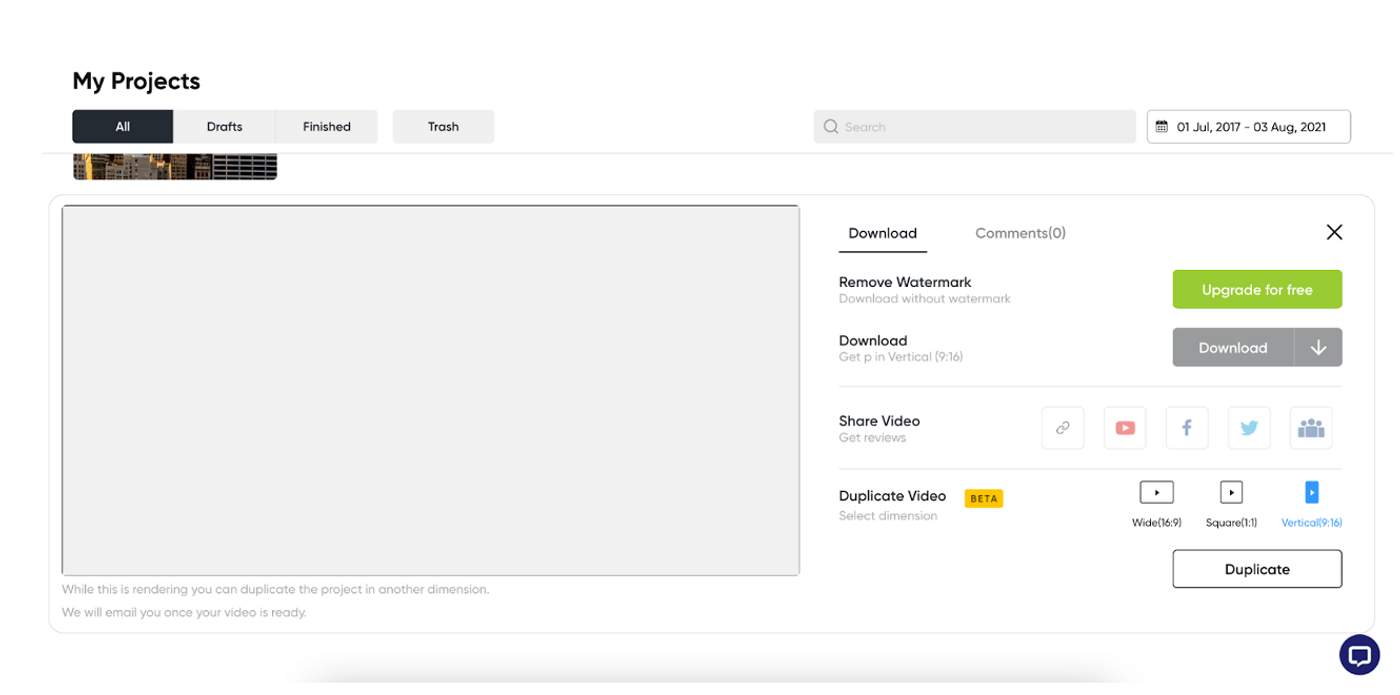
Task: Open the Drafts tab
Action: pos(224,126)
